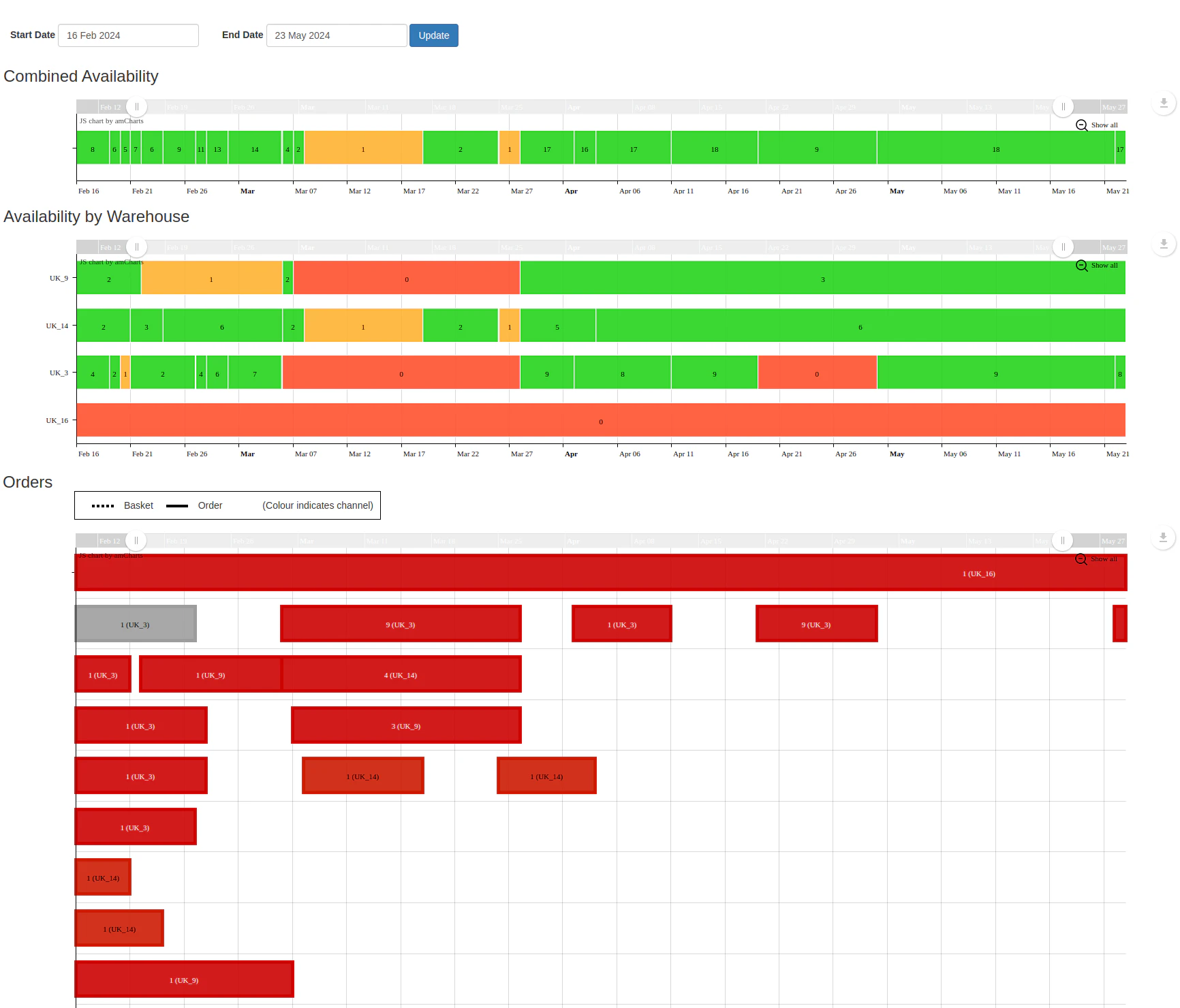Click the right scrollbar grip on Orders chart
The image size is (1180, 1008).
pyautogui.click(x=1063, y=540)
